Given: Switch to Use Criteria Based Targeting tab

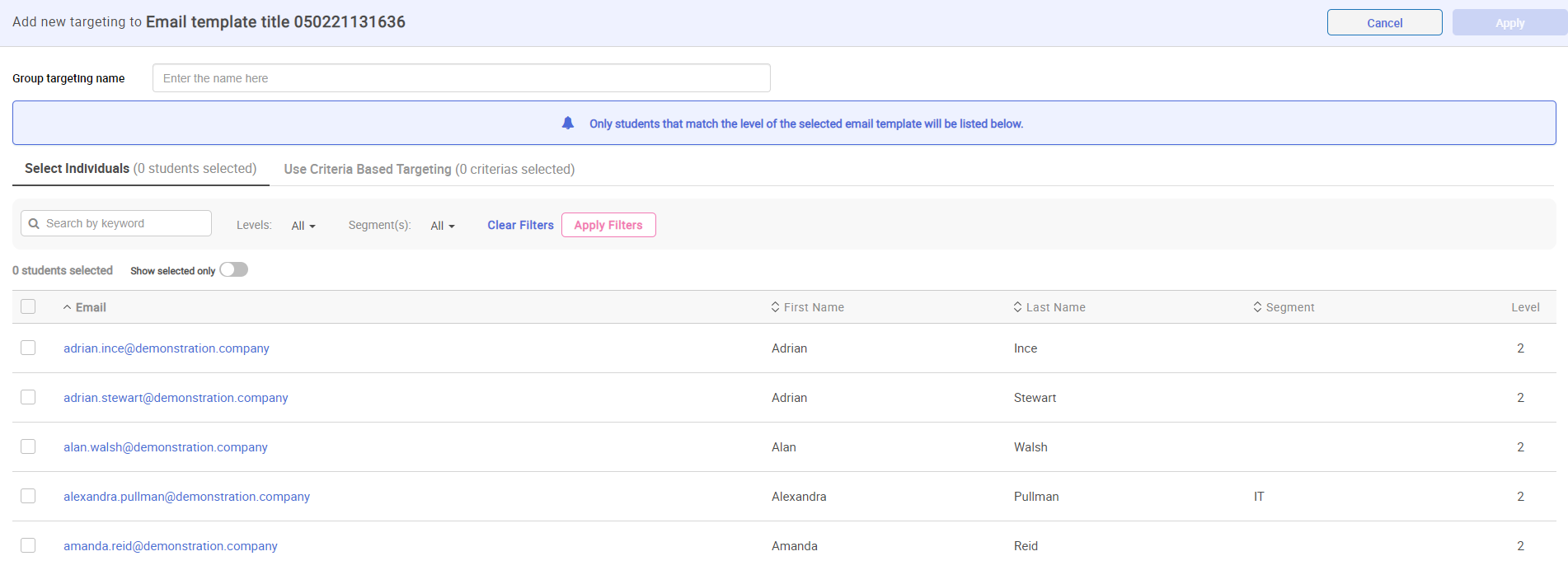Looking at the screenshot, I should (429, 169).
